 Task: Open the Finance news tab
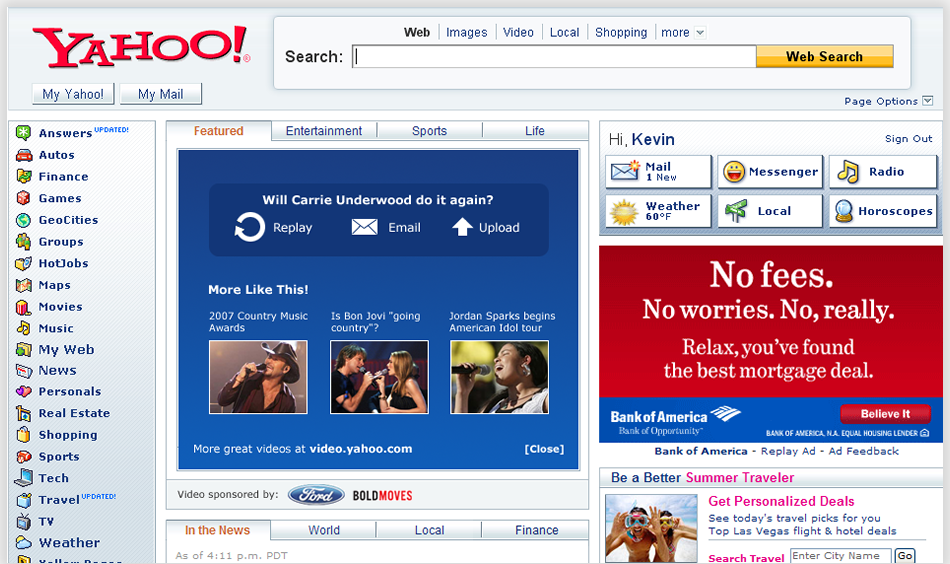(x=536, y=530)
